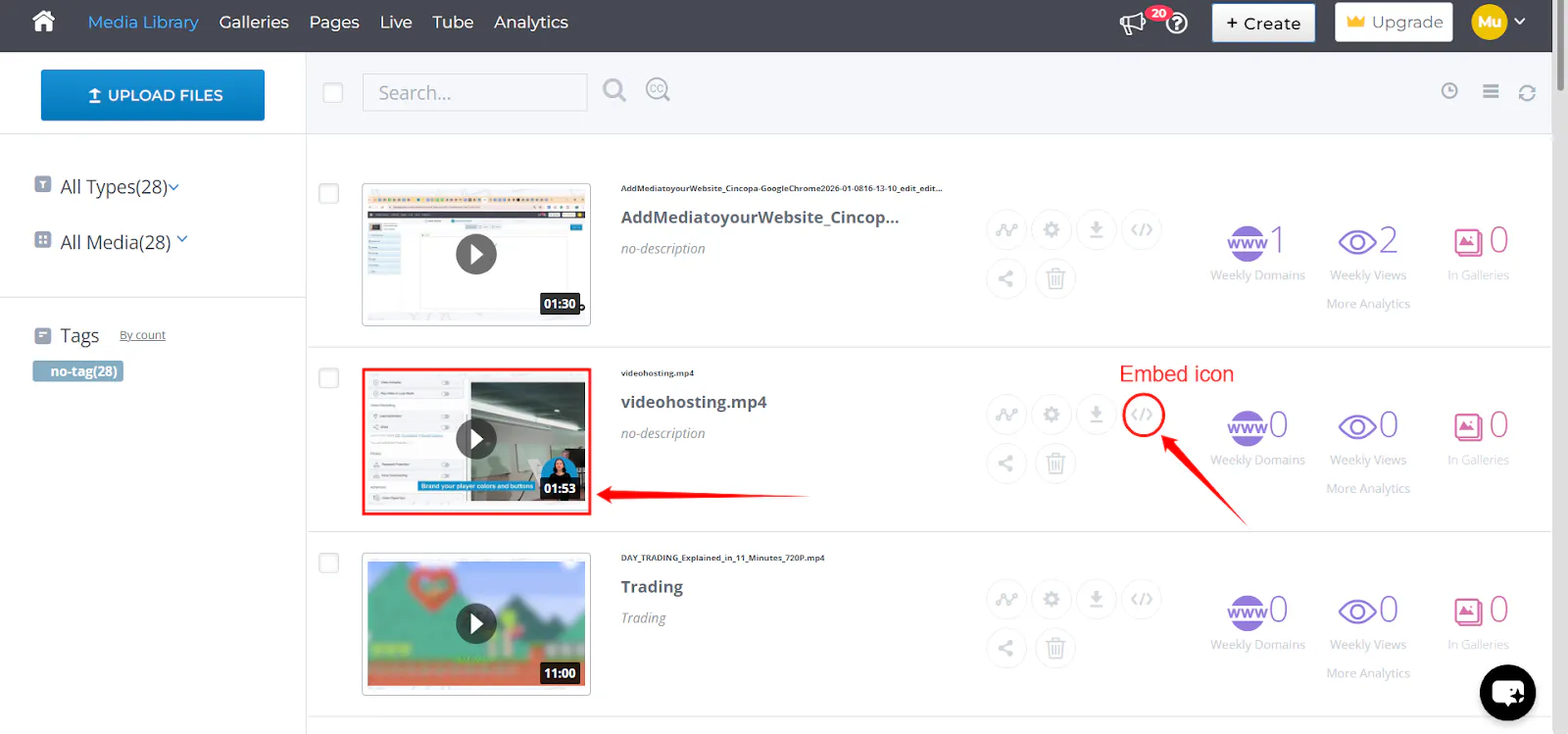Sort tags using By count link
The width and height of the screenshot is (1568, 734).
[x=143, y=335]
